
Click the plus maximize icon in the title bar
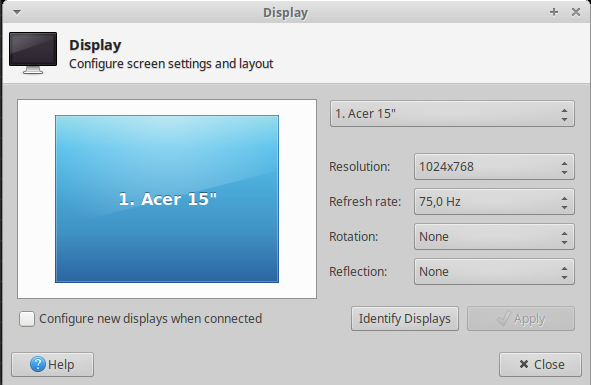click(554, 12)
